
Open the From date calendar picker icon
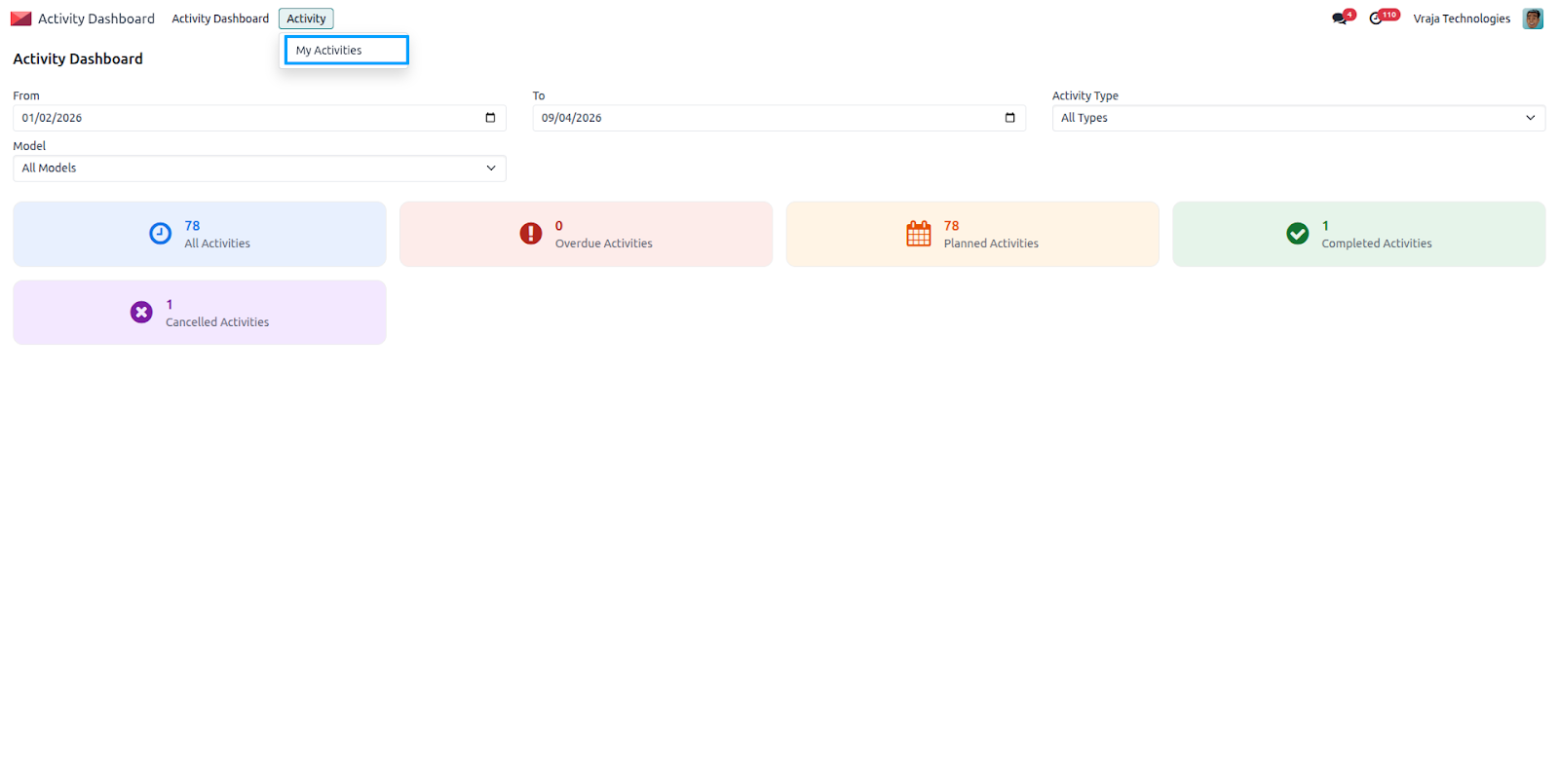coord(490,118)
